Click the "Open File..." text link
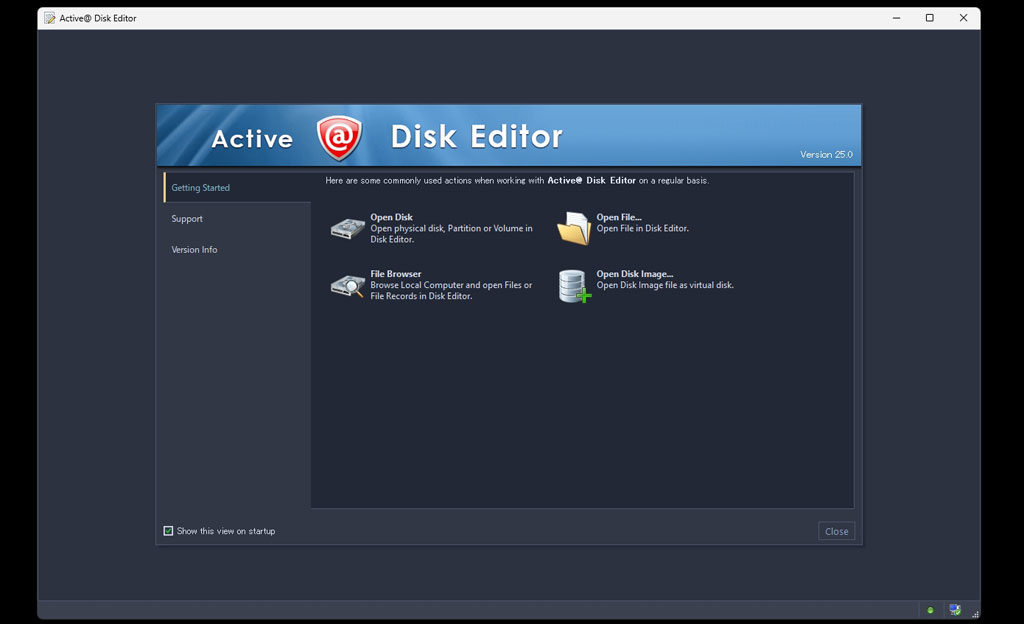Image resolution: width=1024 pixels, height=624 pixels. [619, 217]
